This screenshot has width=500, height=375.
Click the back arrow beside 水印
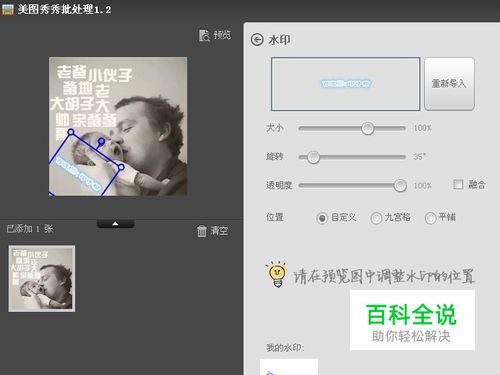coord(257,40)
